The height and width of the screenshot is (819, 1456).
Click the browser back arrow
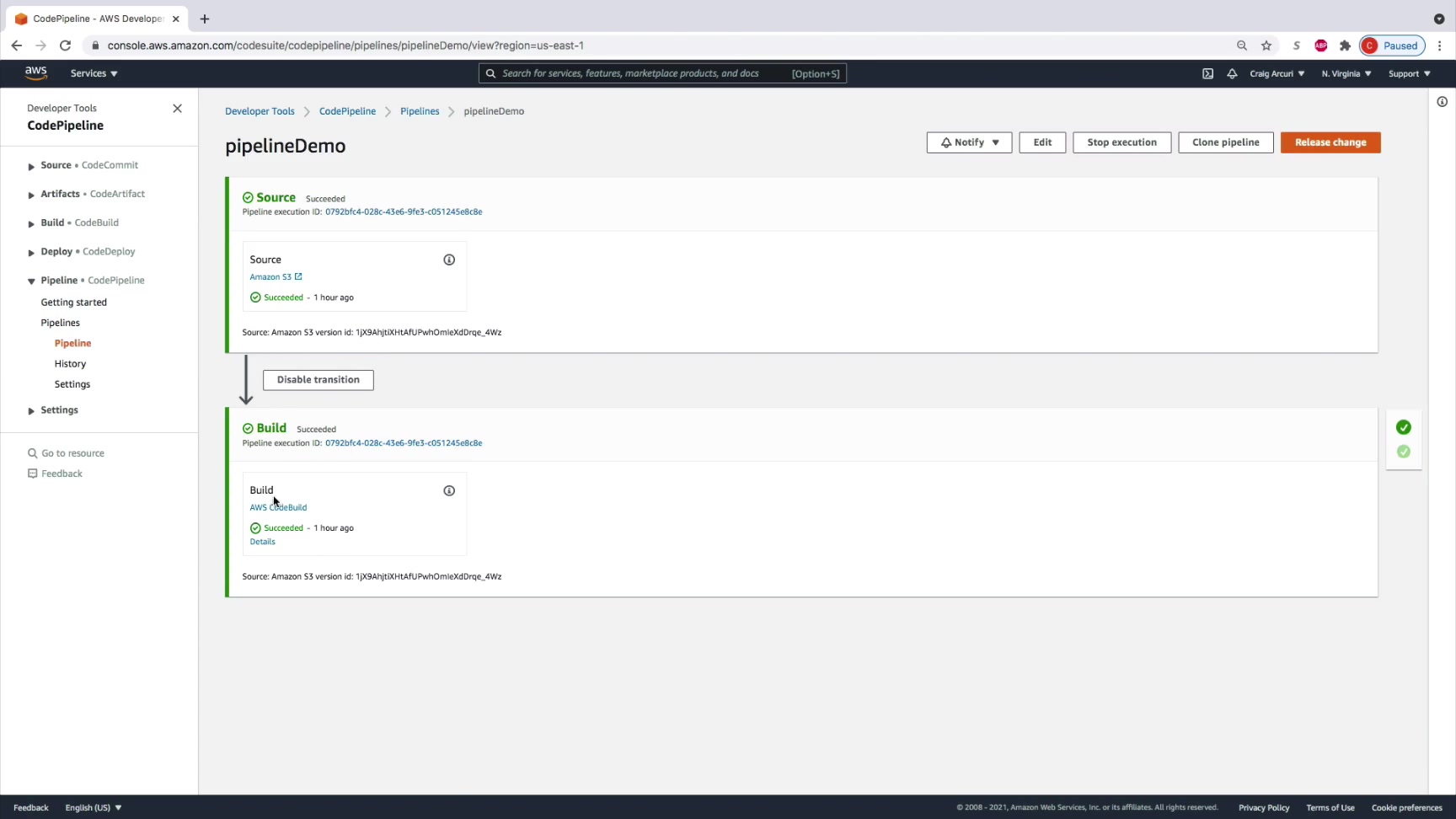click(x=17, y=45)
